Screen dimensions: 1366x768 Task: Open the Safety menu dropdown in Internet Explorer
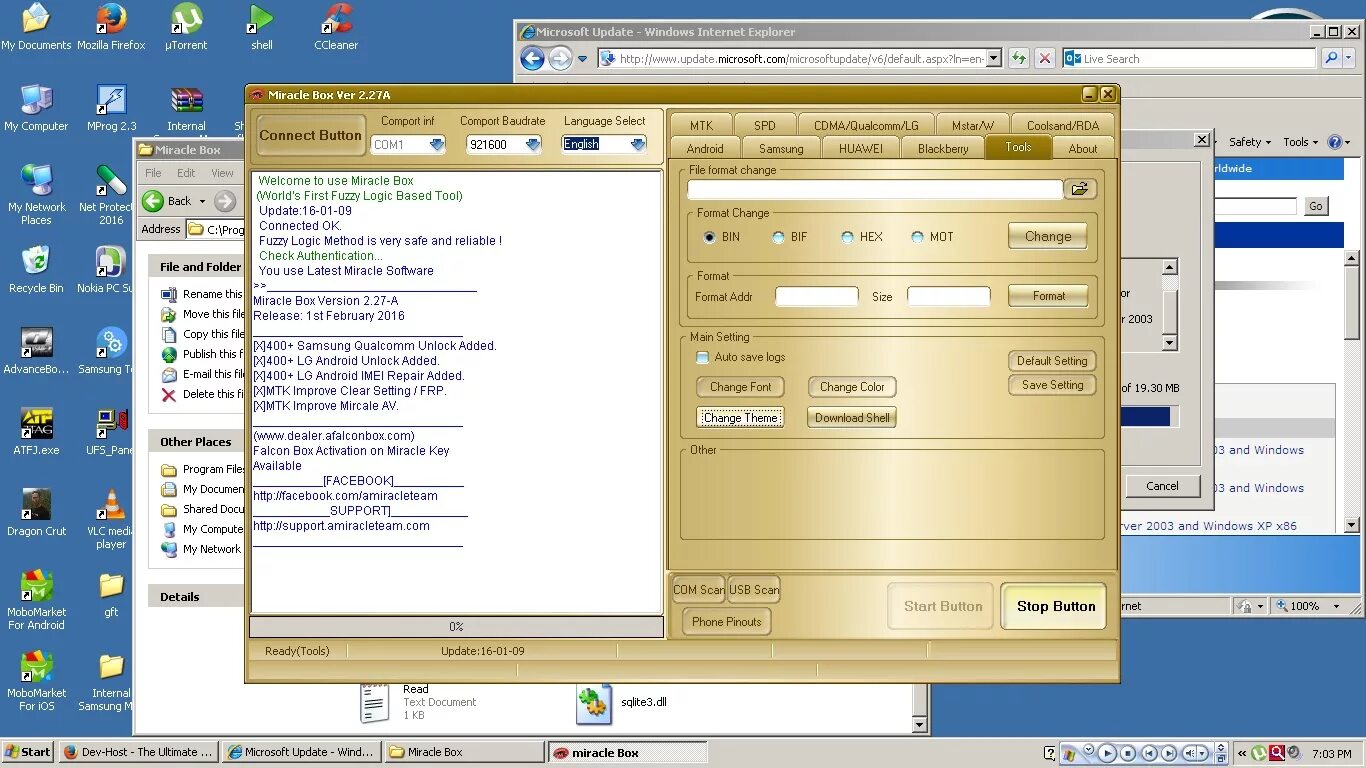[x=1250, y=142]
